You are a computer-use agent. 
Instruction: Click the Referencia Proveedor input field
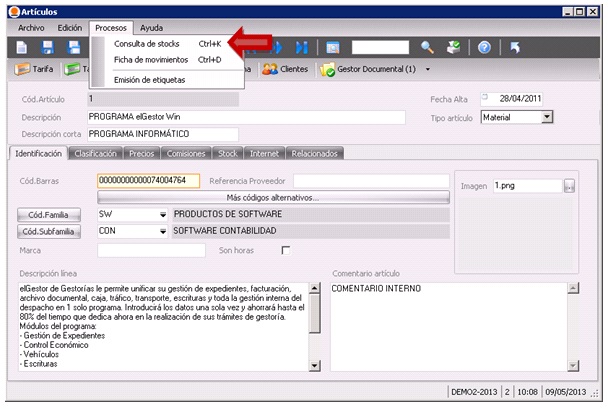[371, 181]
